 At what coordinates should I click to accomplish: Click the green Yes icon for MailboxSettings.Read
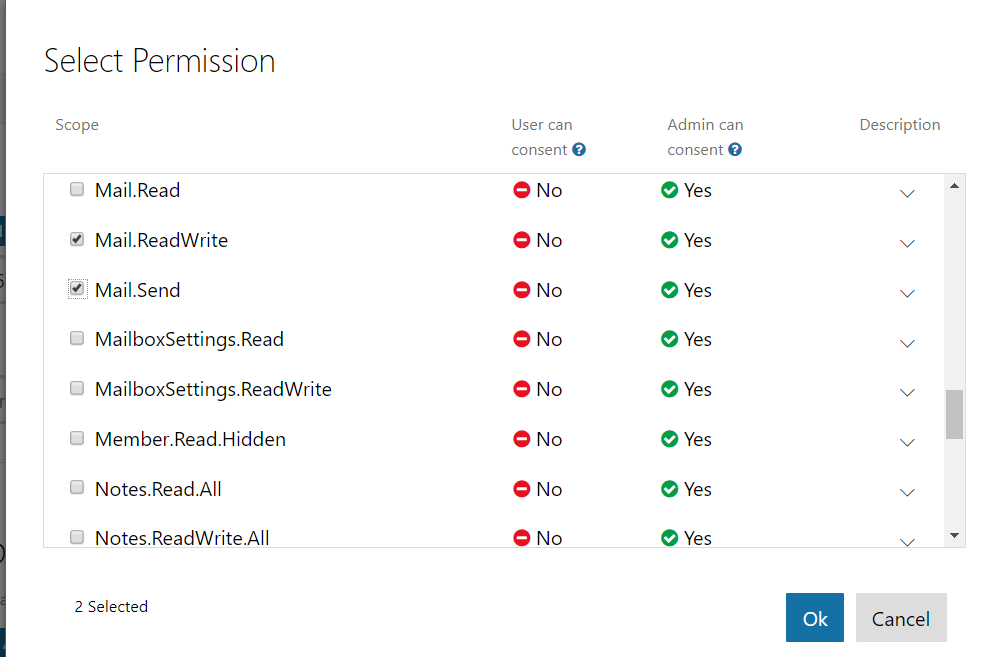coord(670,339)
